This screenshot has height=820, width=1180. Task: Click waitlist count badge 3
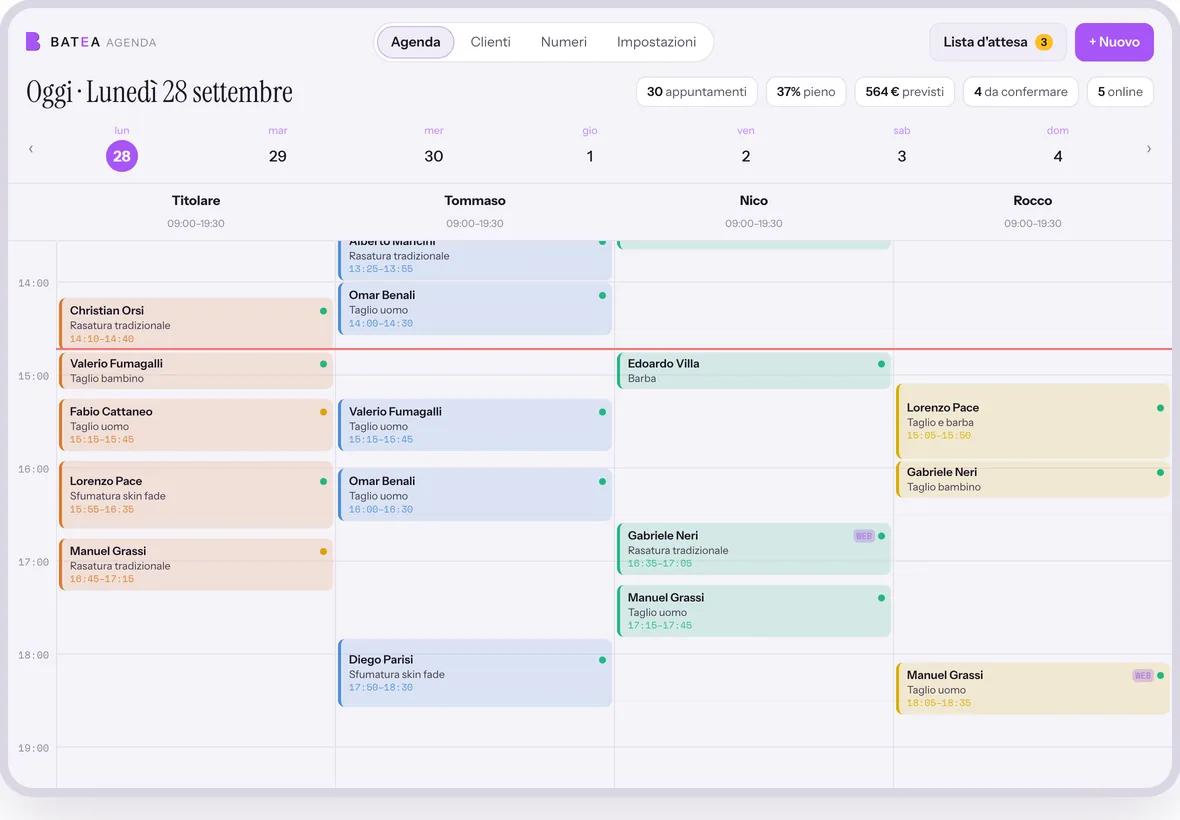(x=1044, y=42)
